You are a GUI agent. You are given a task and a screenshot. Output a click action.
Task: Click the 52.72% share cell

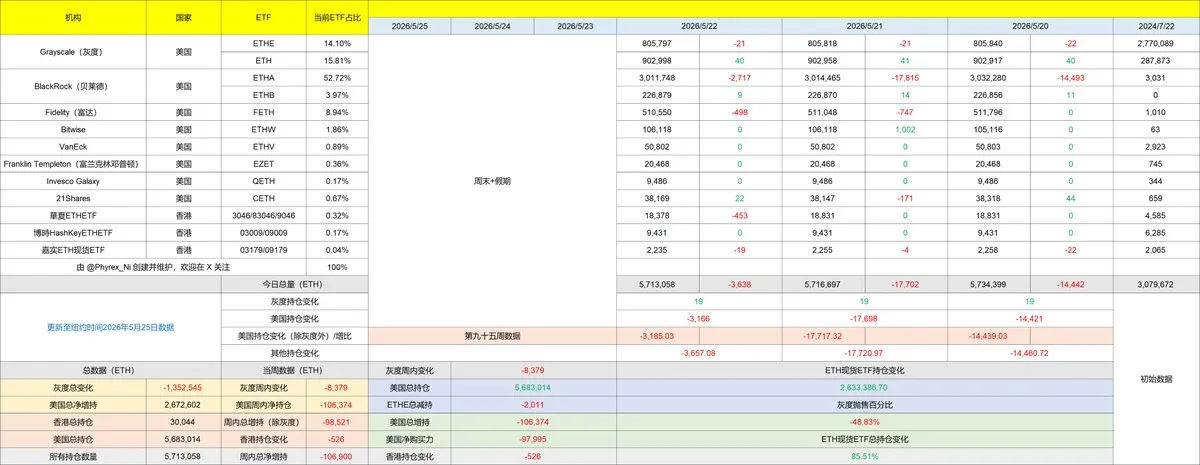338,77
